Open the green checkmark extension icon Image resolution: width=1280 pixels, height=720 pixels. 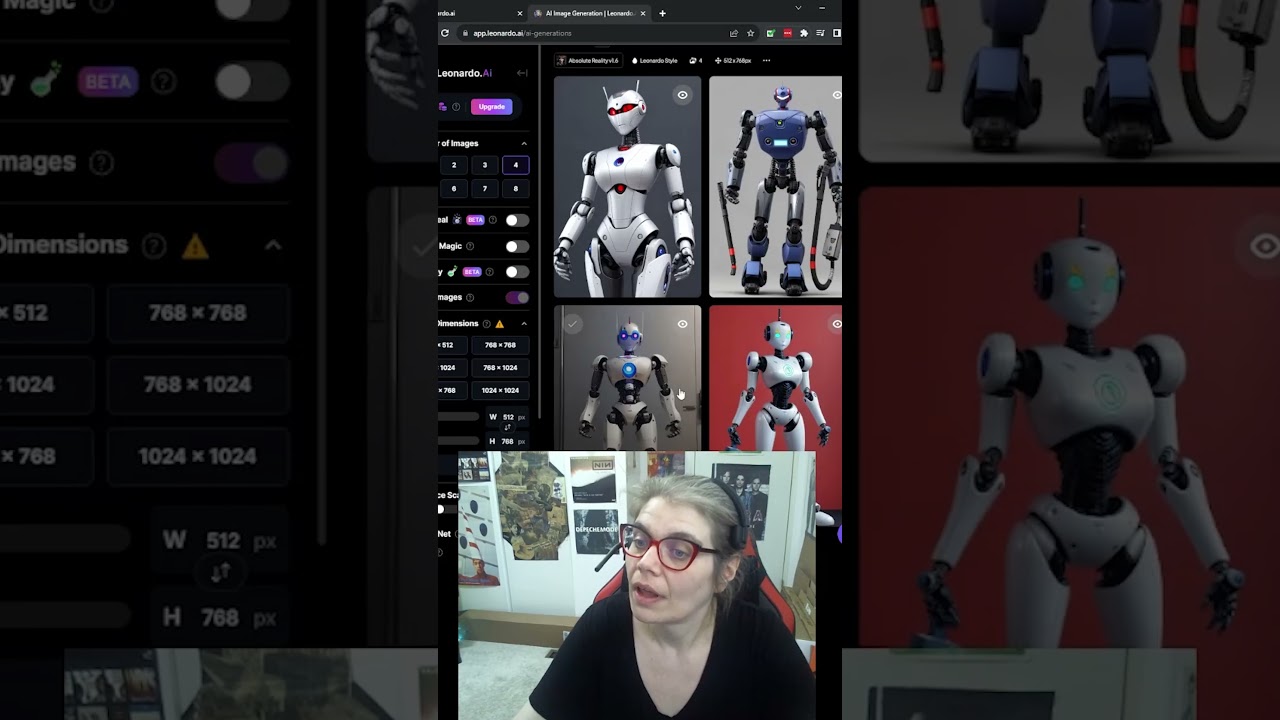770,33
